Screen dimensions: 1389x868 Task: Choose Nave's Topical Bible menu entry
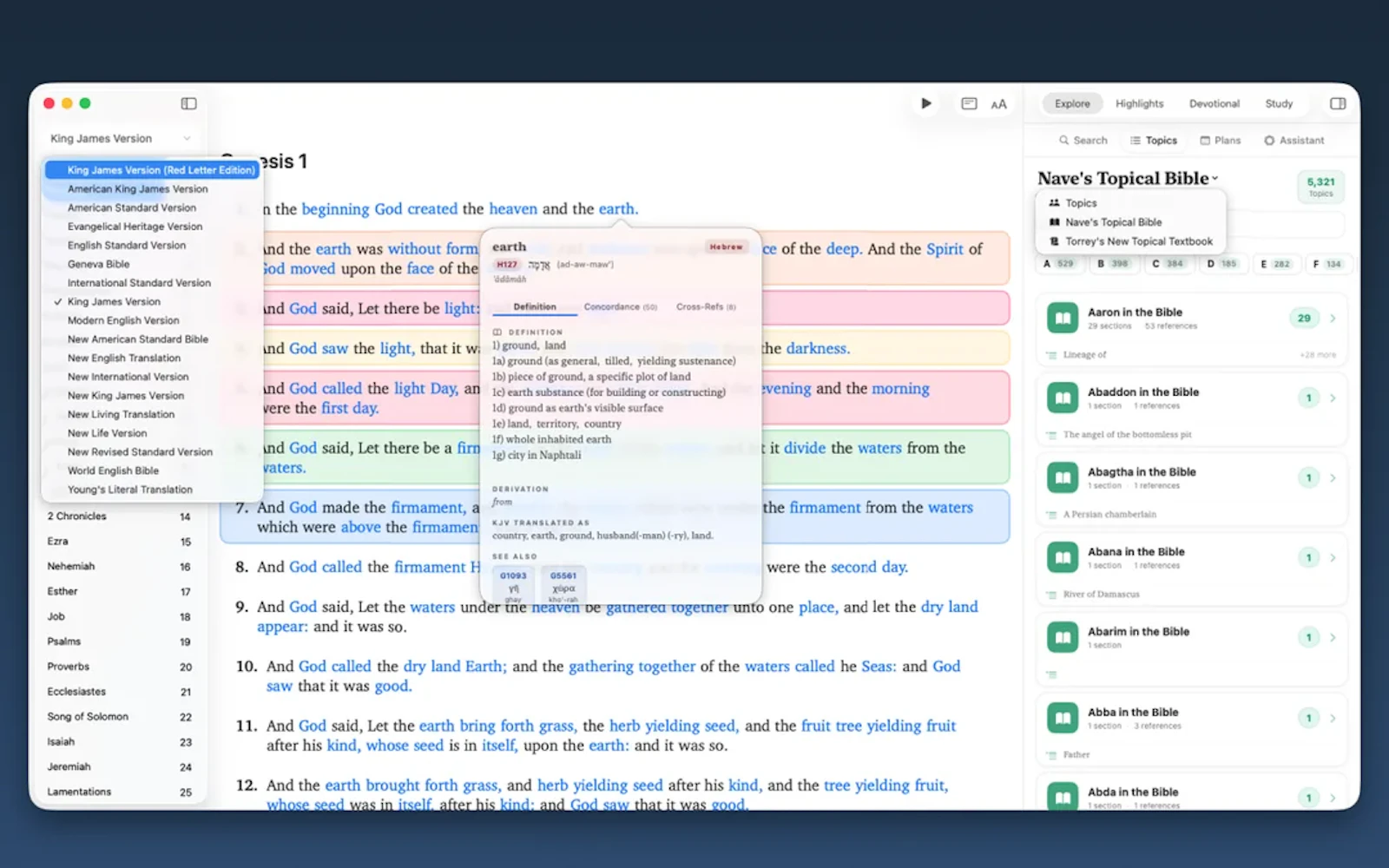coord(1130,222)
